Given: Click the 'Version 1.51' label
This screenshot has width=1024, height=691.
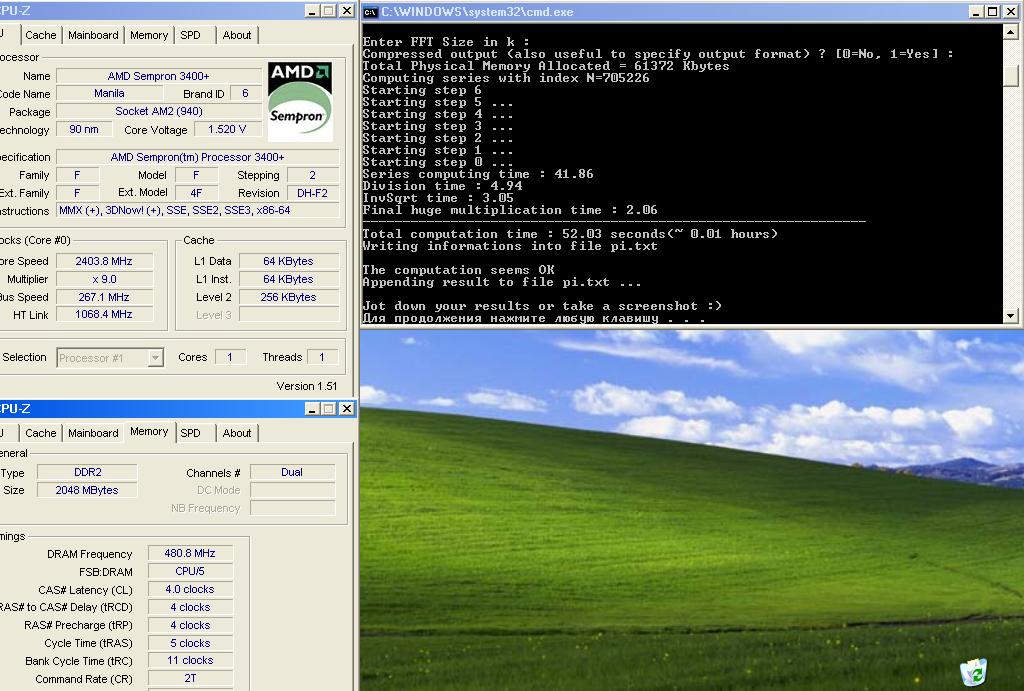Looking at the screenshot, I should 307,386.
